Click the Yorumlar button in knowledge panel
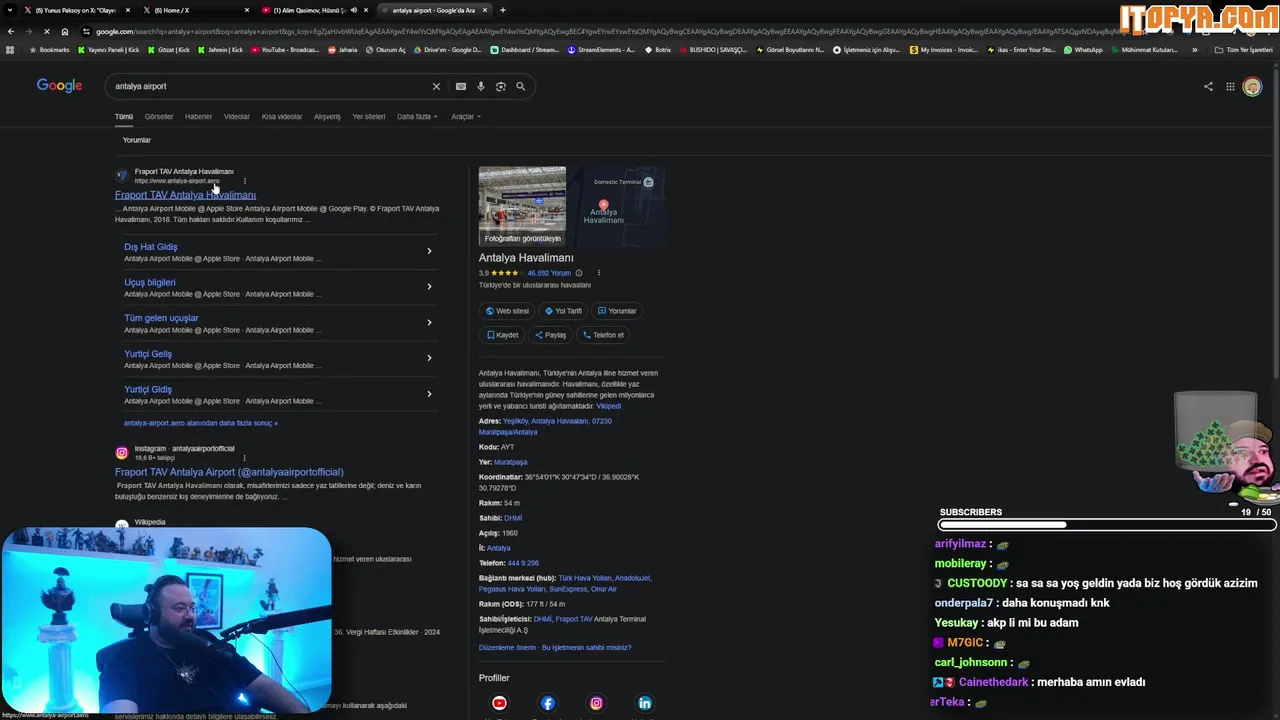Viewport: 1280px width, 720px height. click(616, 311)
